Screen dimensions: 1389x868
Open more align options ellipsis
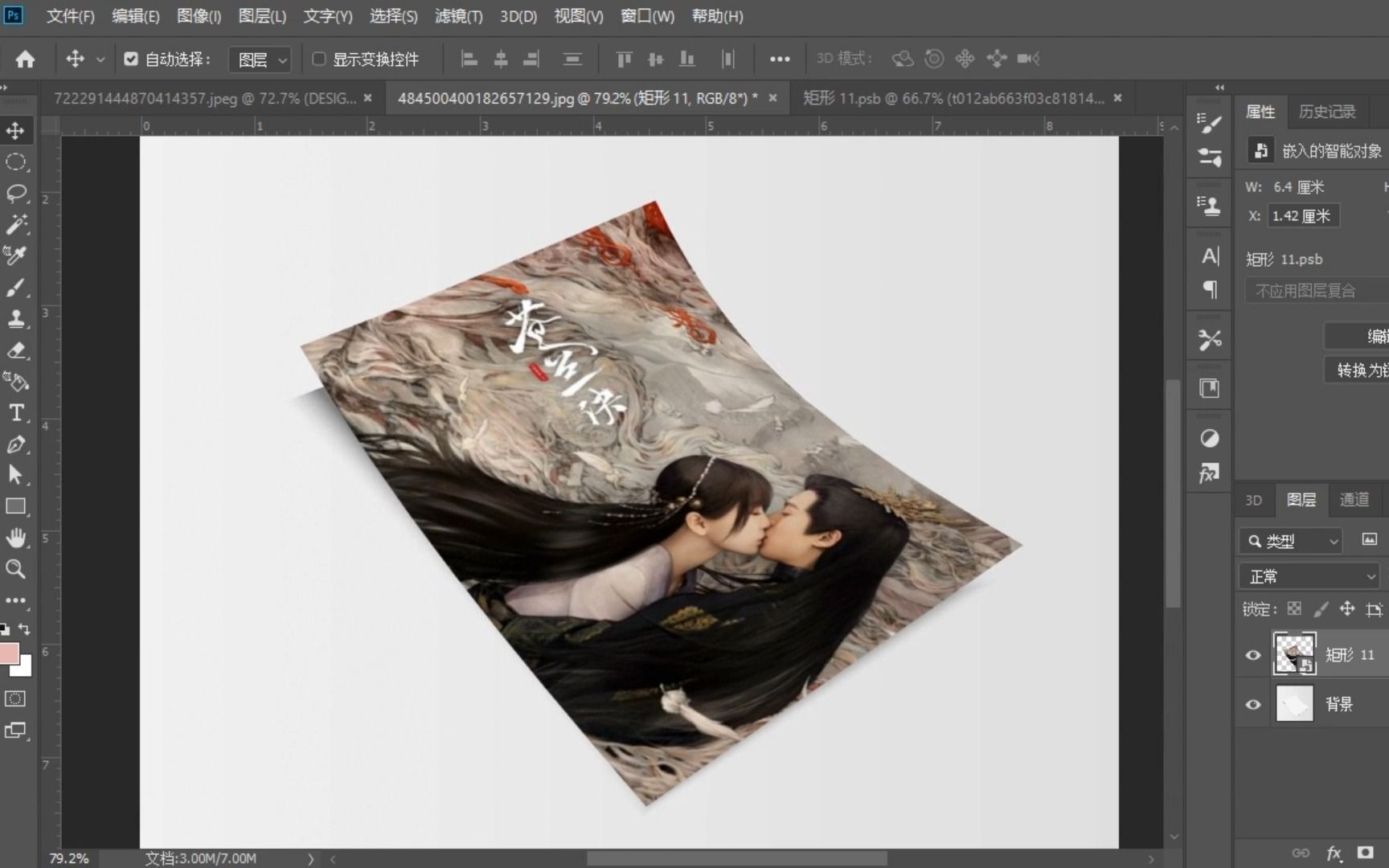pyautogui.click(x=780, y=59)
